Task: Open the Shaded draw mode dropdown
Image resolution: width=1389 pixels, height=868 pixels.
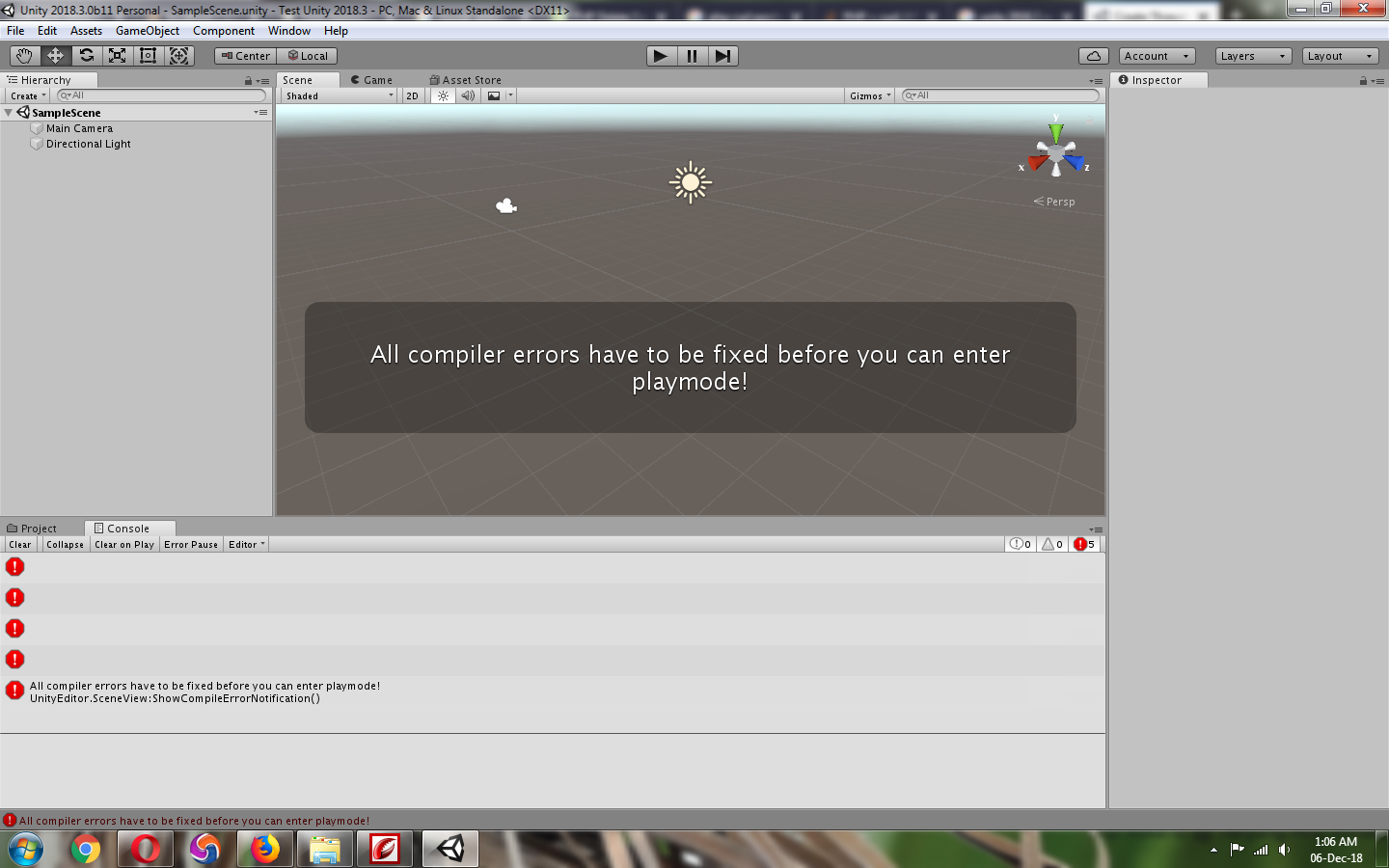Action: (x=337, y=95)
